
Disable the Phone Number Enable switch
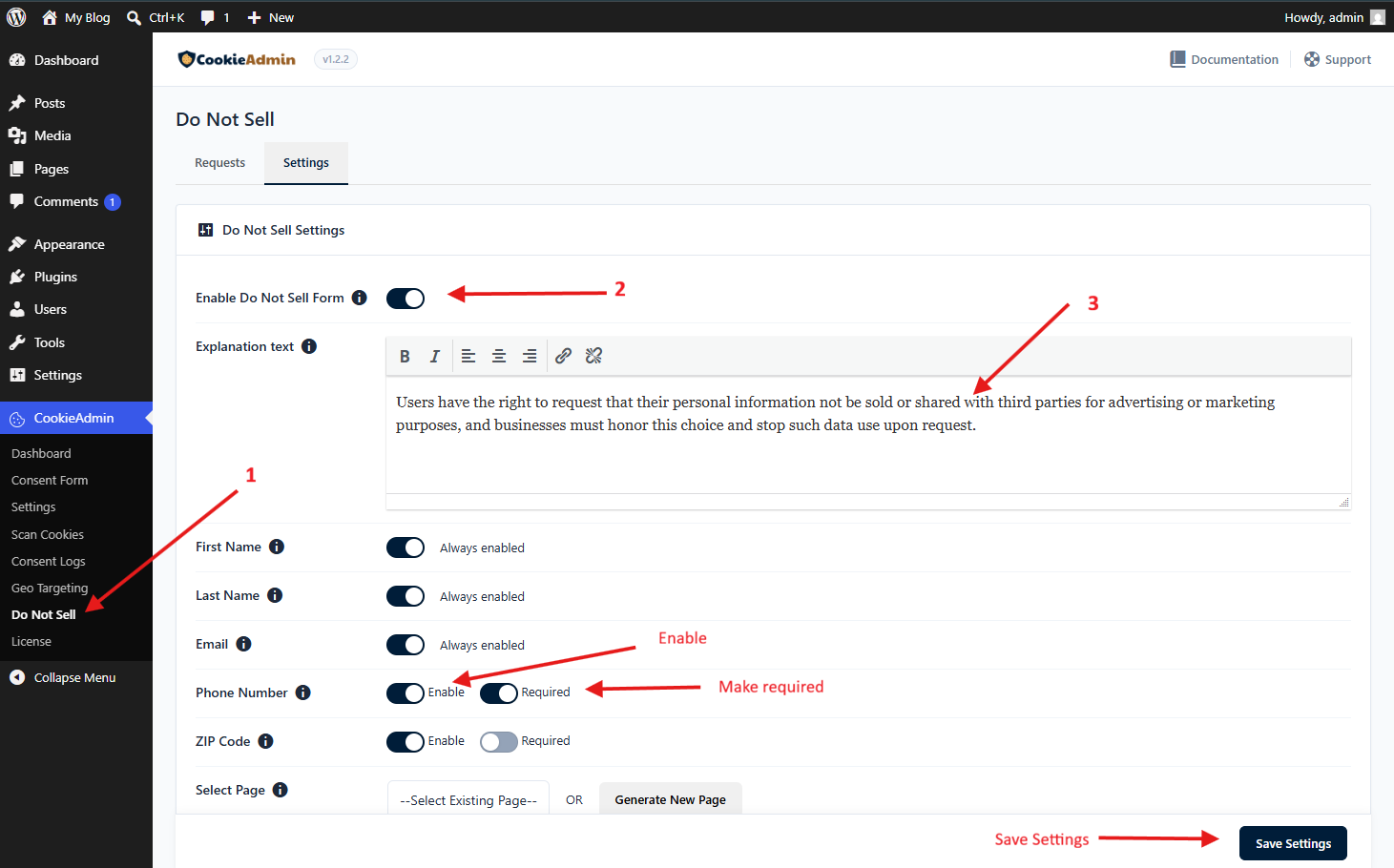tap(406, 693)
